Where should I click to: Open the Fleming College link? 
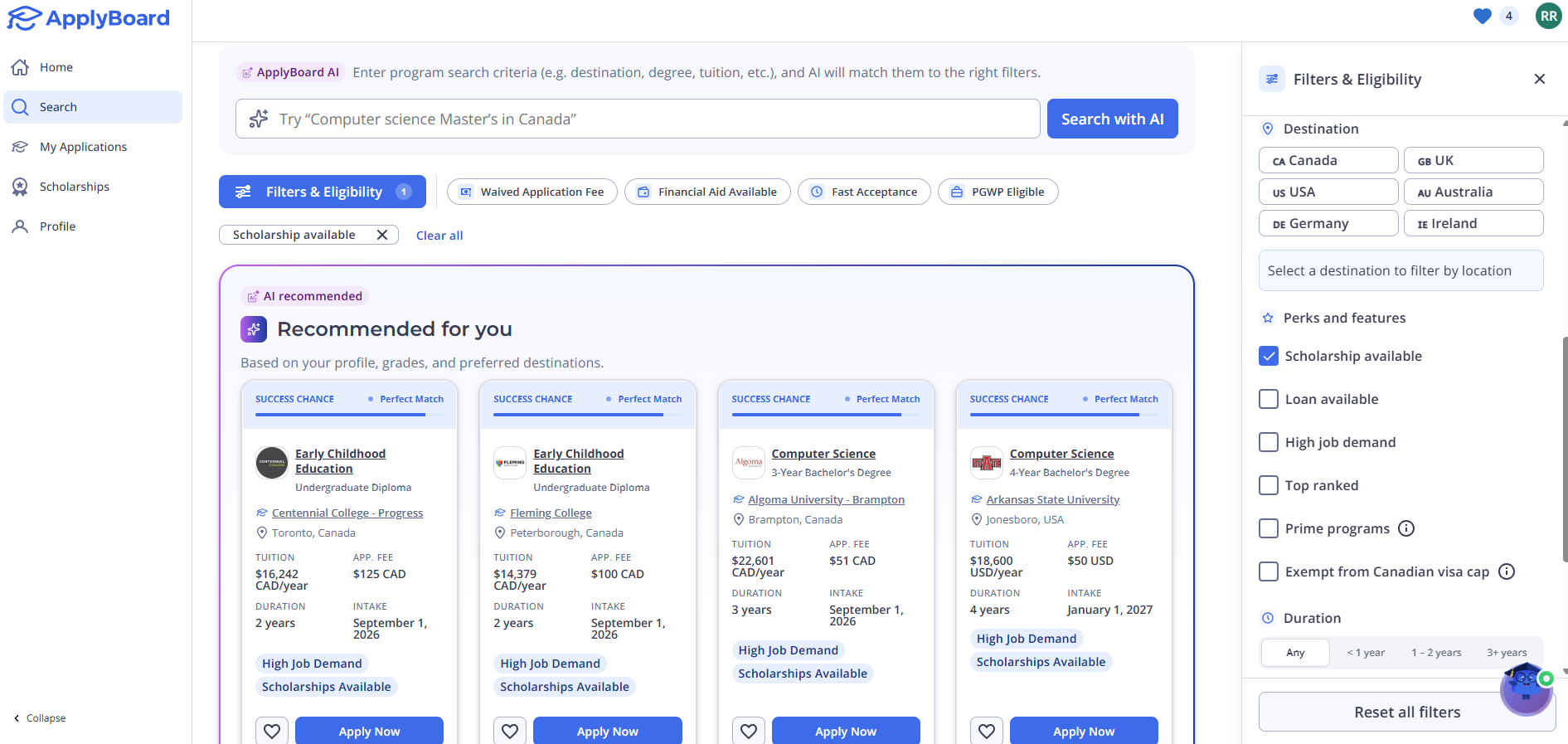tap(551, 513)
